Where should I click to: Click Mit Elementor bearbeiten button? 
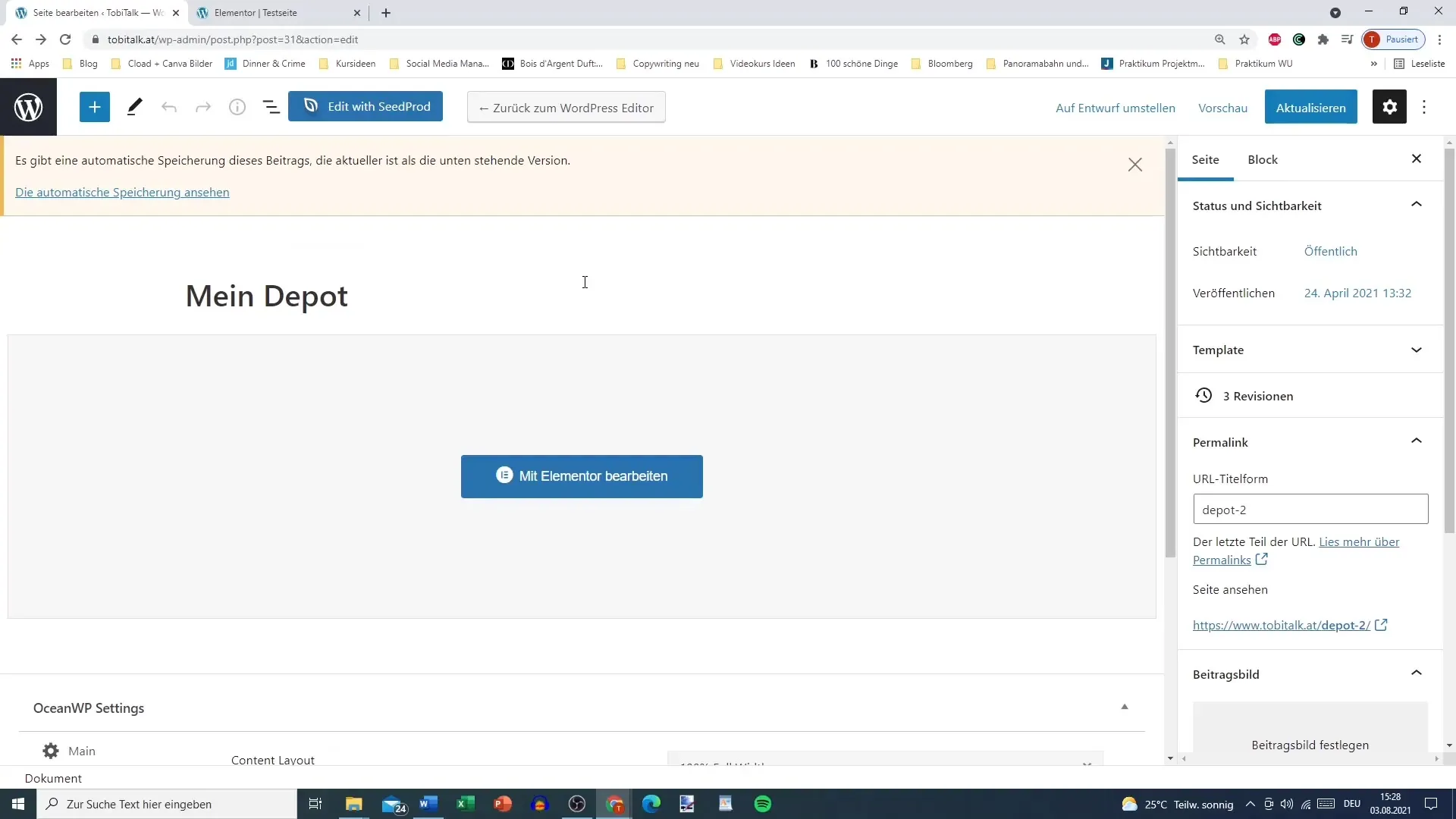click(582, 476)
